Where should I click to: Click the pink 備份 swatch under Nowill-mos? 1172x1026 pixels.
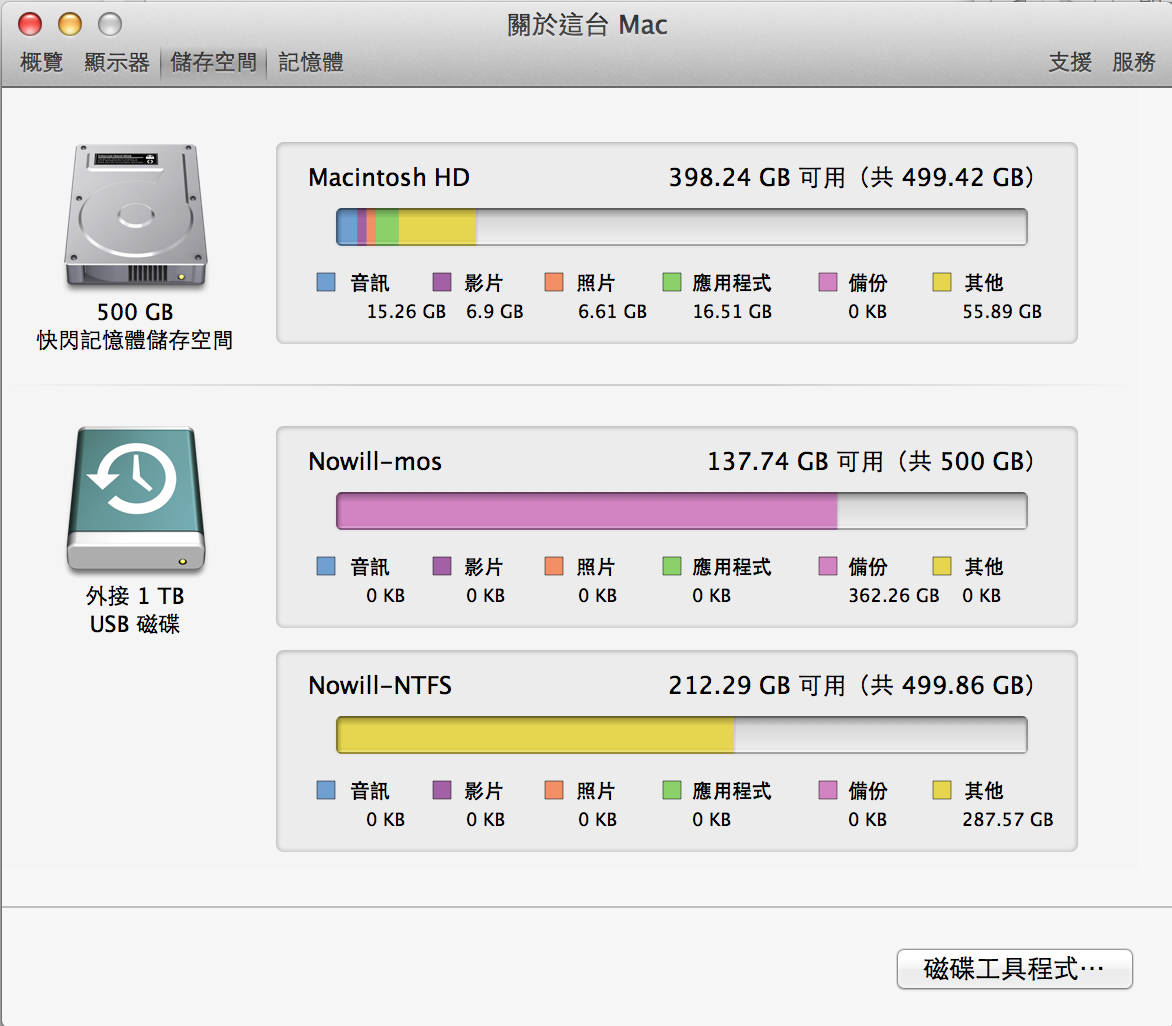827,566
